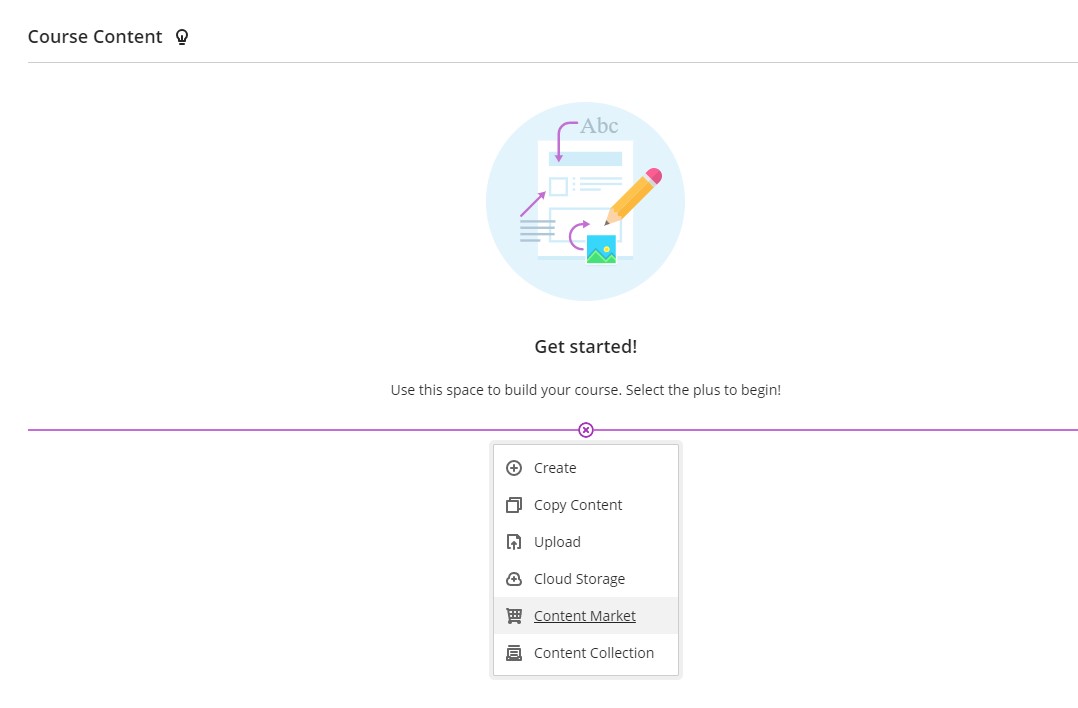1078x708 pixels.
Task: Click the Content Collection icon
Action: [x=514, y=653]
